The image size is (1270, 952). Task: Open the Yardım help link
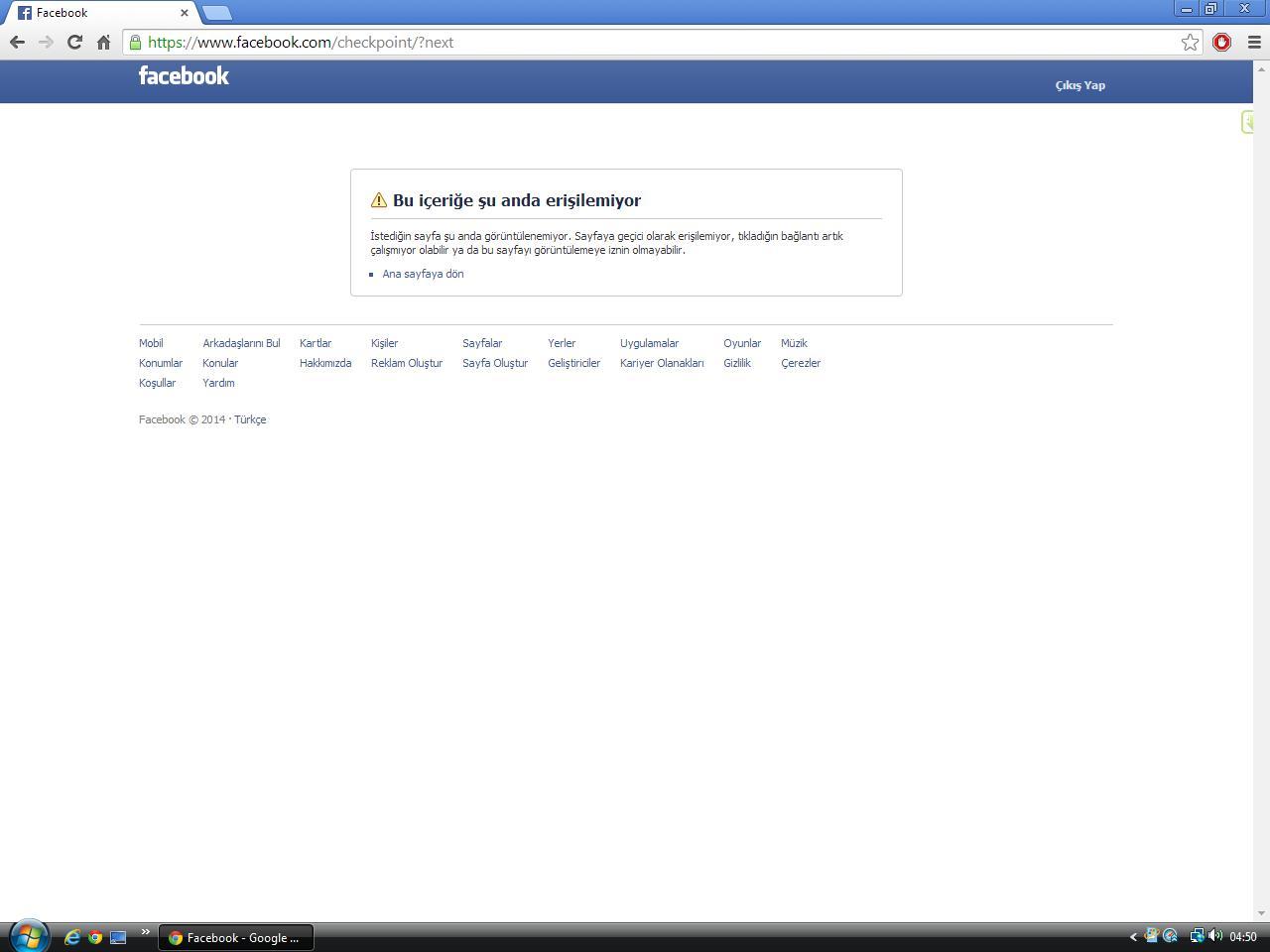pyautogui.click(x=218, y=383)
